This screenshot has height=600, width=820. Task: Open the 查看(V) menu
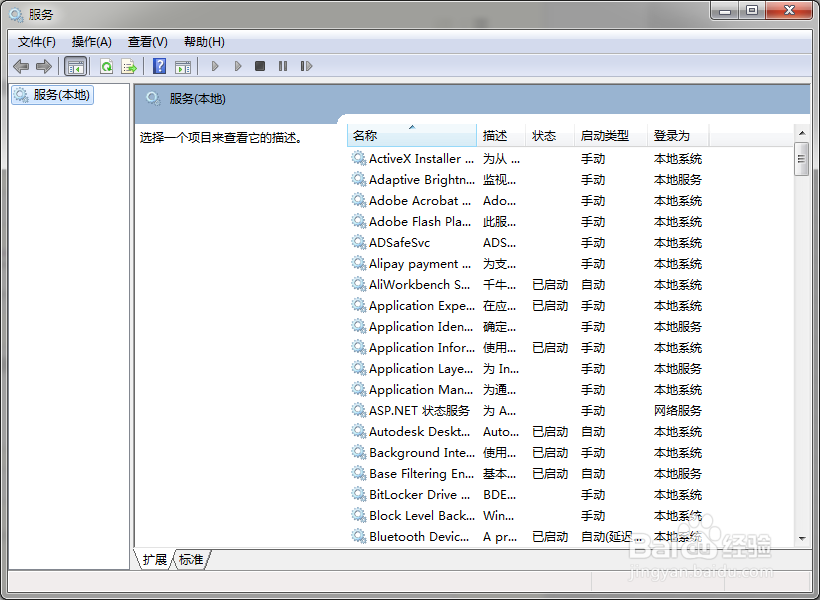point(146,41)
